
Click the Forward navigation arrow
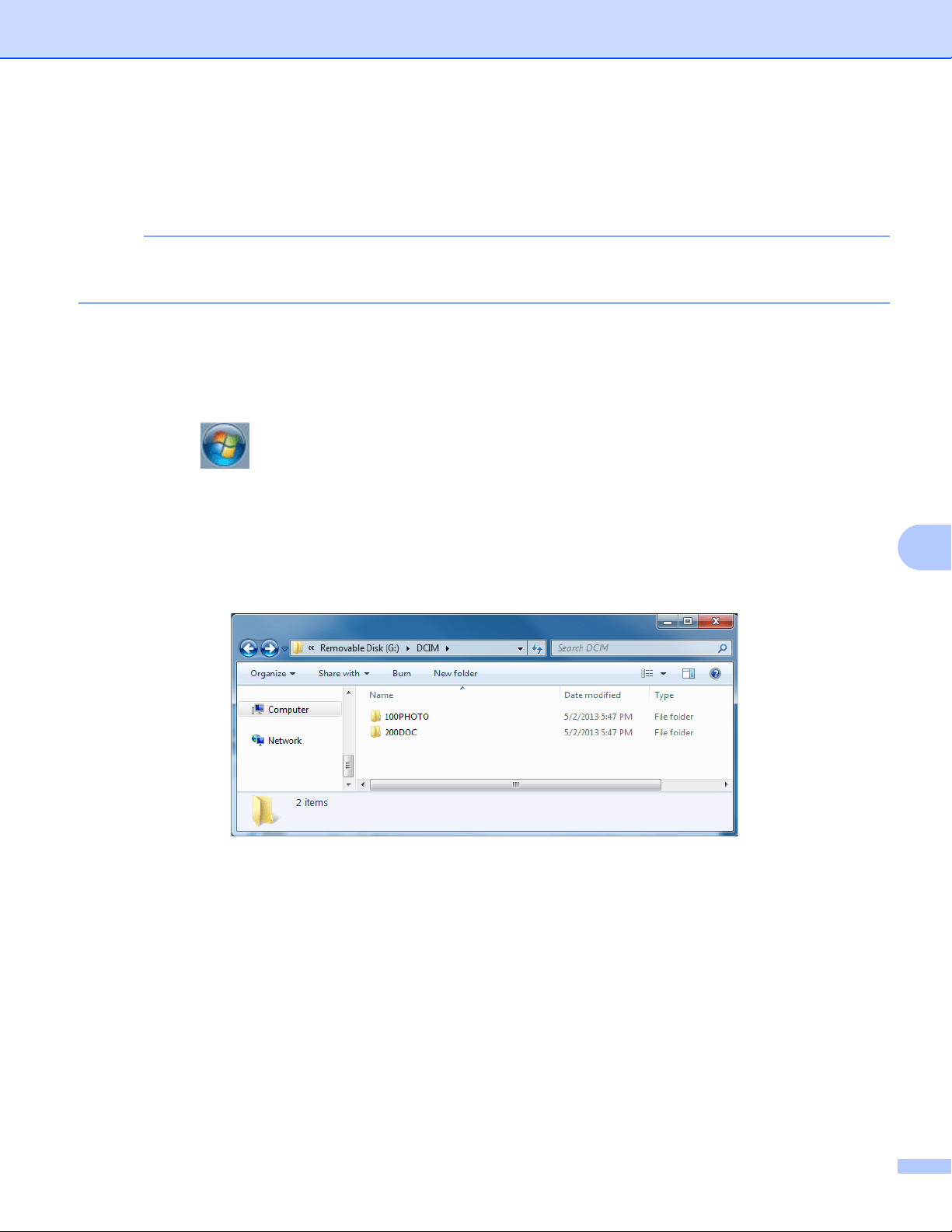pos(270,648)
